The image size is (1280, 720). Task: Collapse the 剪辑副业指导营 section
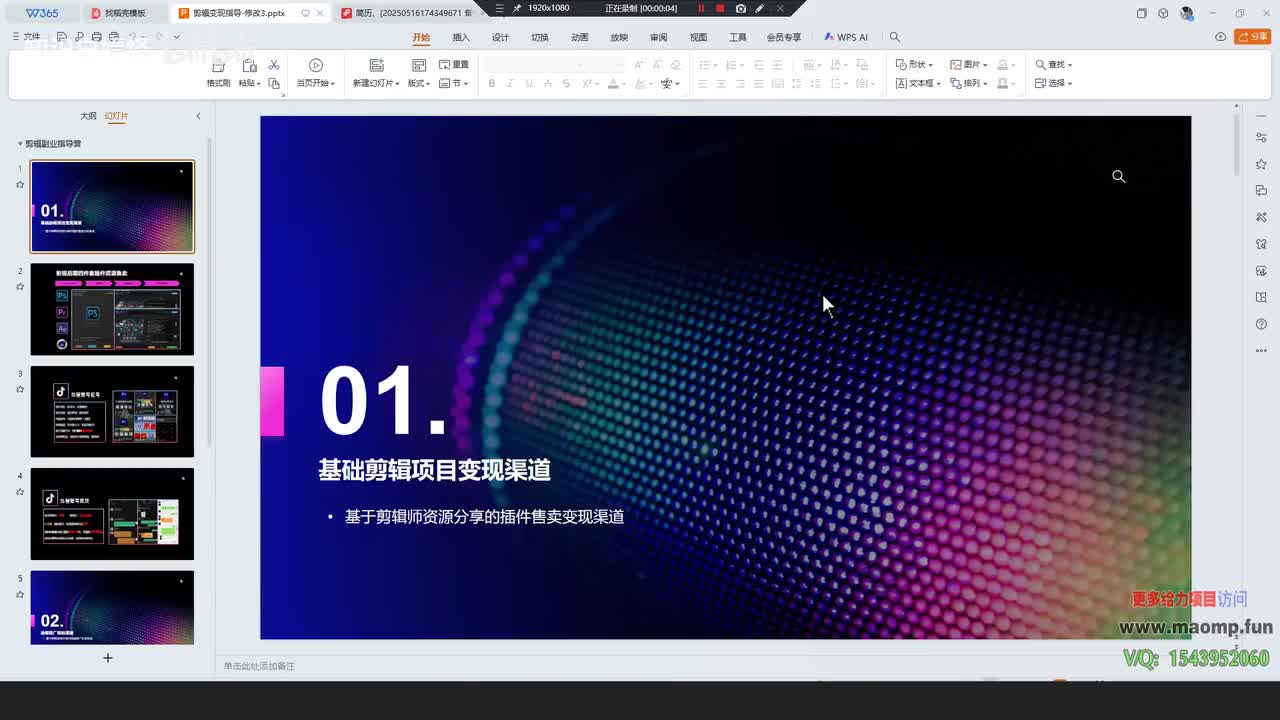(x=19, y=144)
